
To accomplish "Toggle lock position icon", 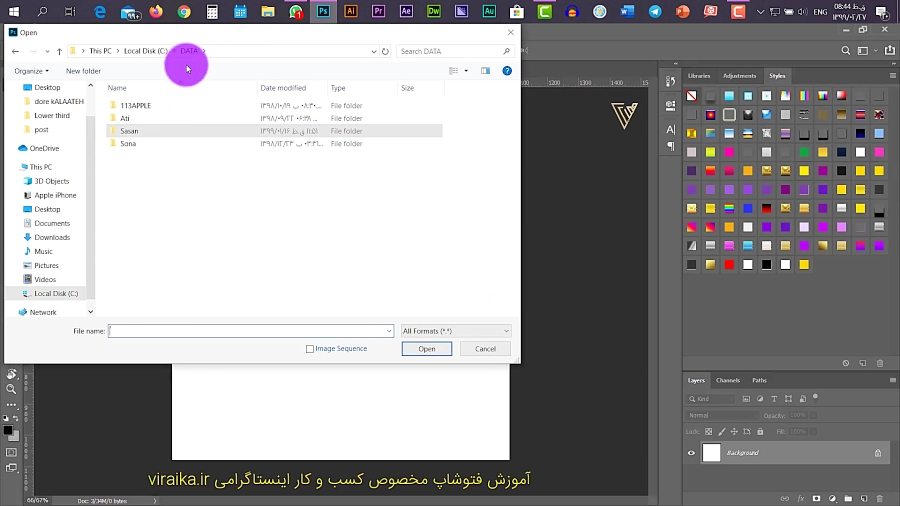I will point(734,431).
